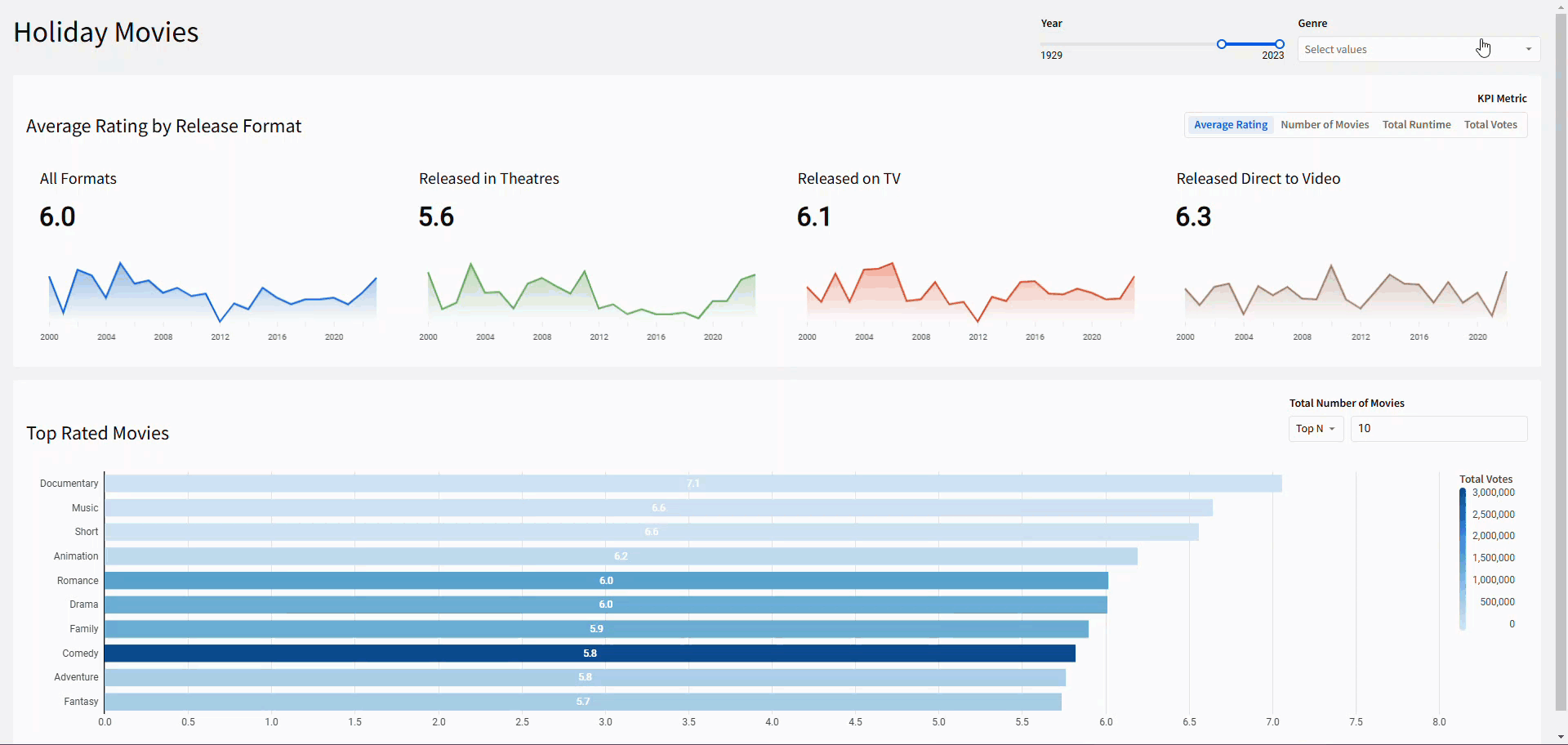This screenshot has width=1568, height=745.
Task: Select the Average Rating KPI metric
Action: 1230,125
